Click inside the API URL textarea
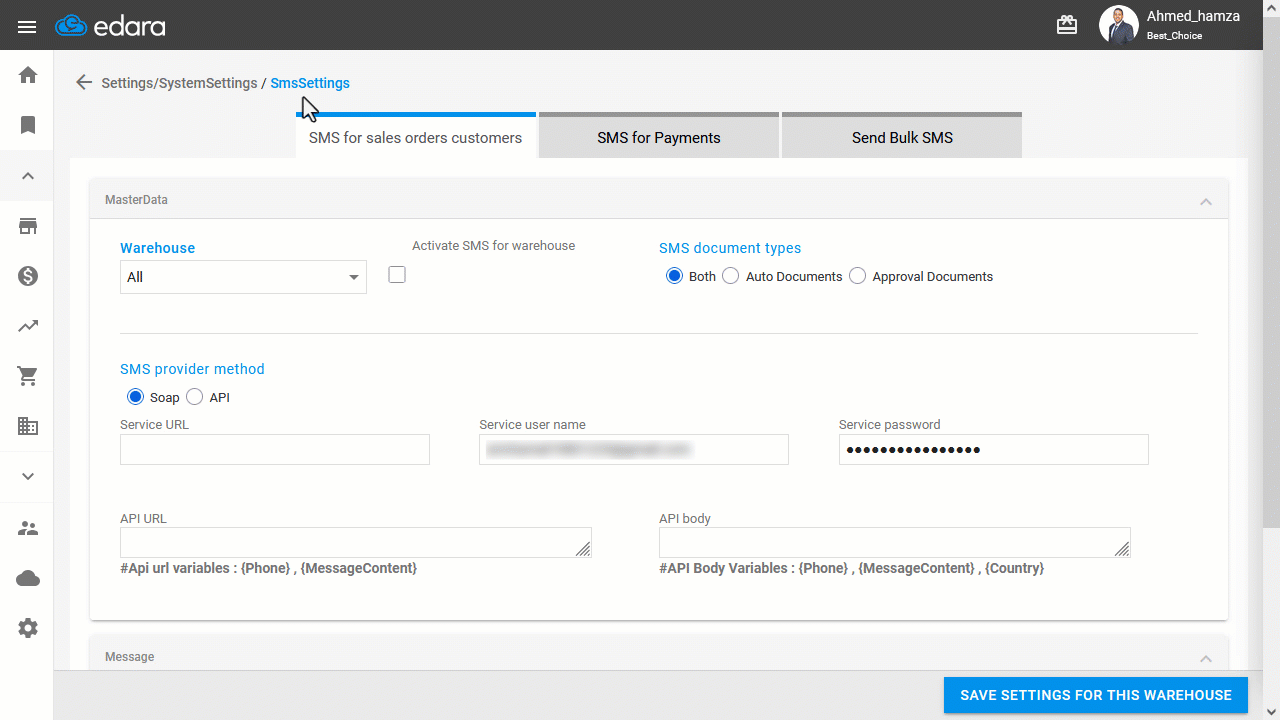The width and height of the screenshot is (1280, 720). pyautogui.click(x=356, y=542)
